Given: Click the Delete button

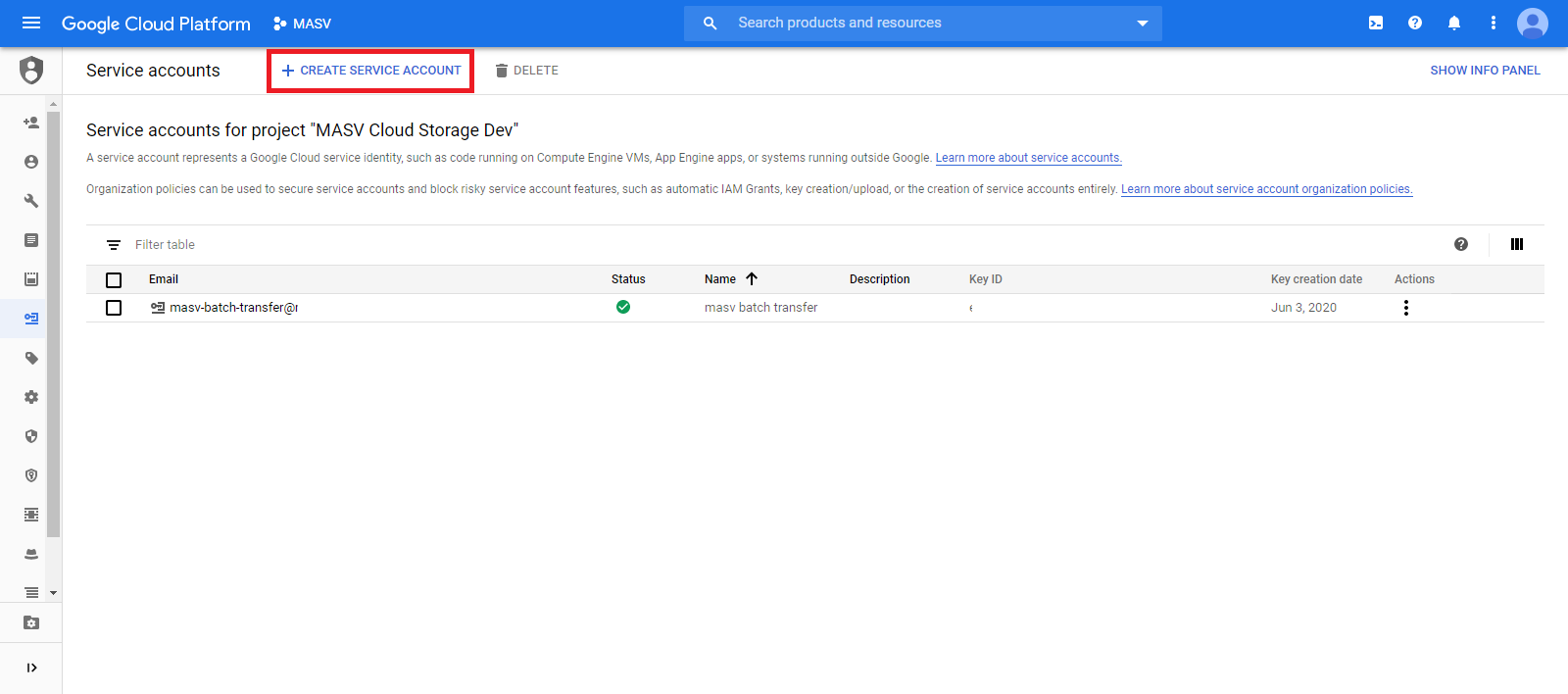Looking at the screenshot, I should 527,71.
